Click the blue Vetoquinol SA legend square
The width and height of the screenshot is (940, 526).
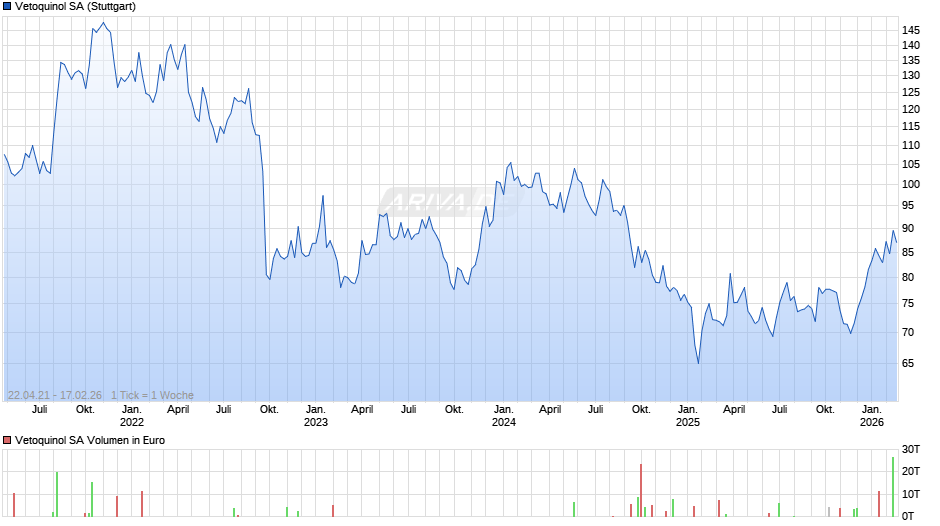coord(7,7)
